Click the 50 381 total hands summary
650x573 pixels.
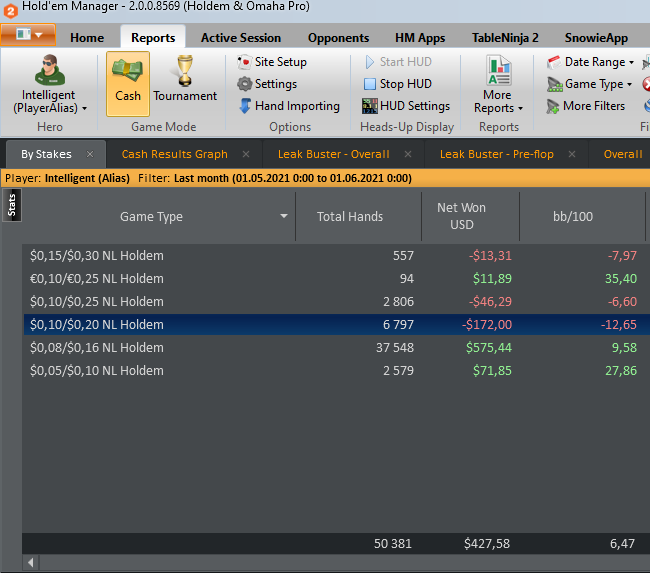click(x=393, y=544)
